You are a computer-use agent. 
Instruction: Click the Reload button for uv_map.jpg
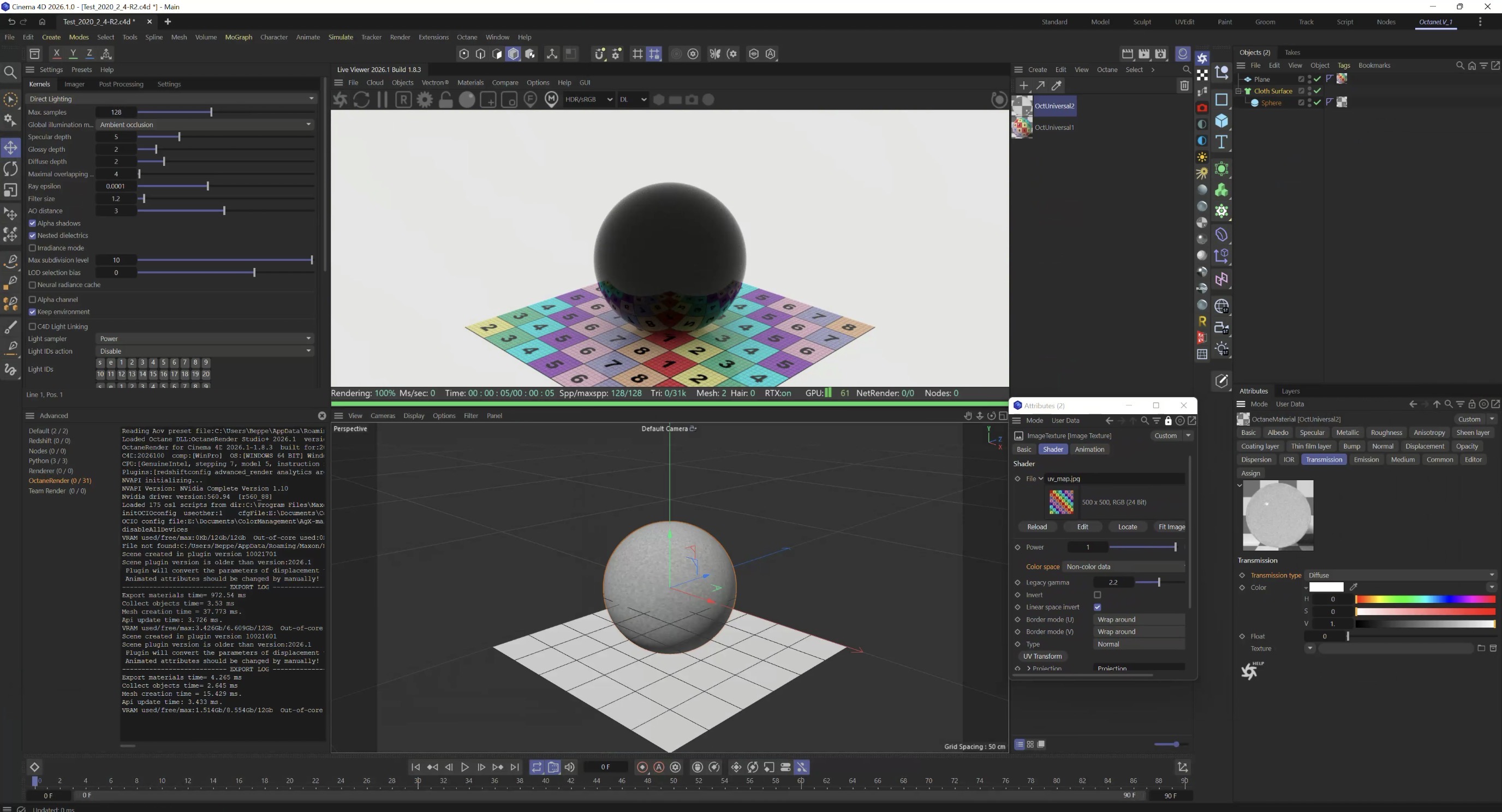click(x=1036, y=527)
